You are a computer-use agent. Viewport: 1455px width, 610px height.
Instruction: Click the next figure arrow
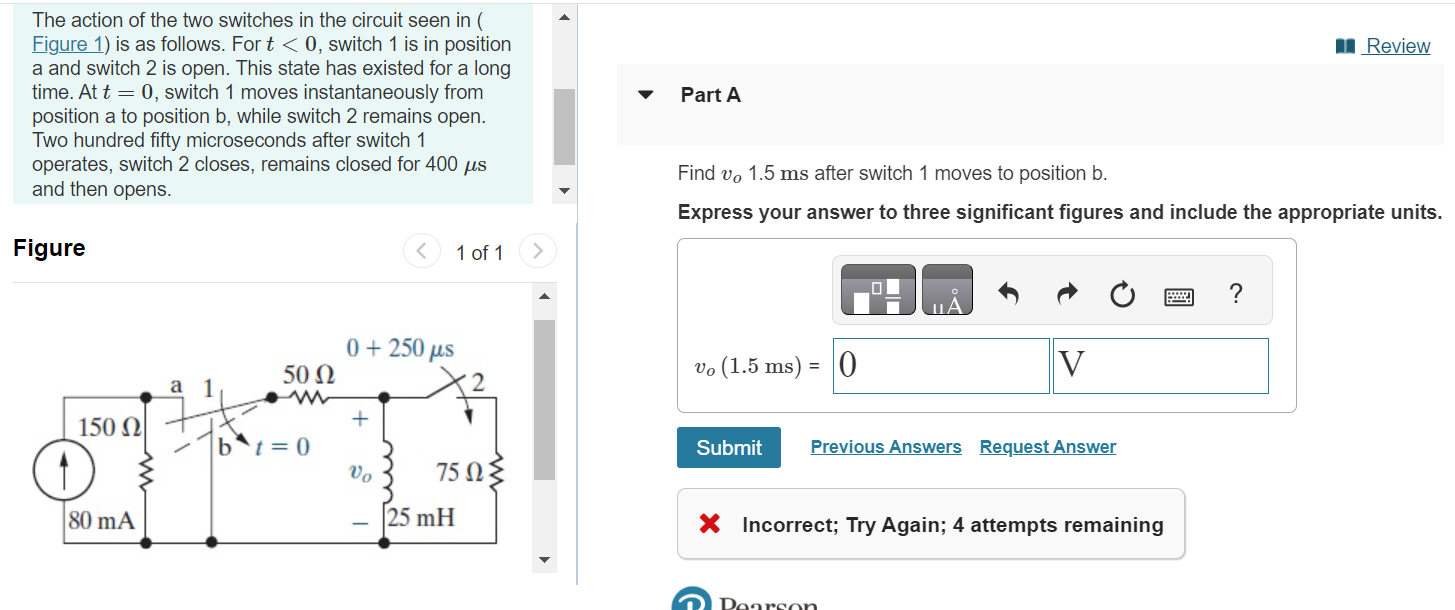point(537,251)
